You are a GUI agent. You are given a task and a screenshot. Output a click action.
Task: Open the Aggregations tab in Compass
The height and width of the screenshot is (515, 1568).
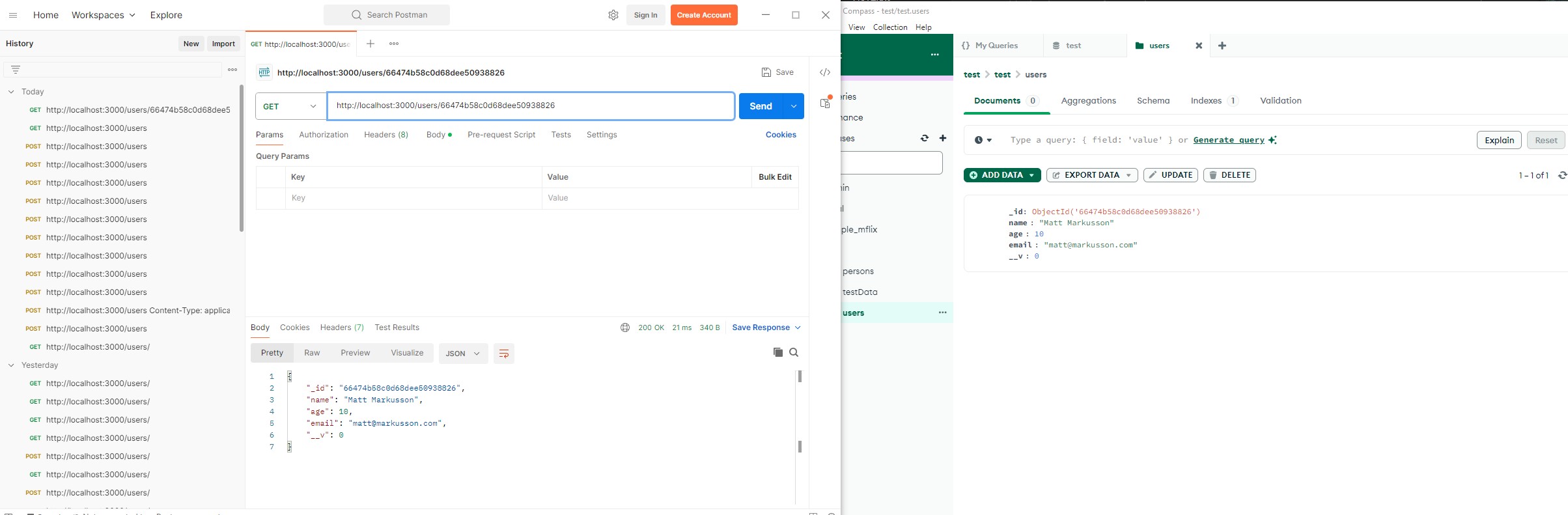(1088, 101)
